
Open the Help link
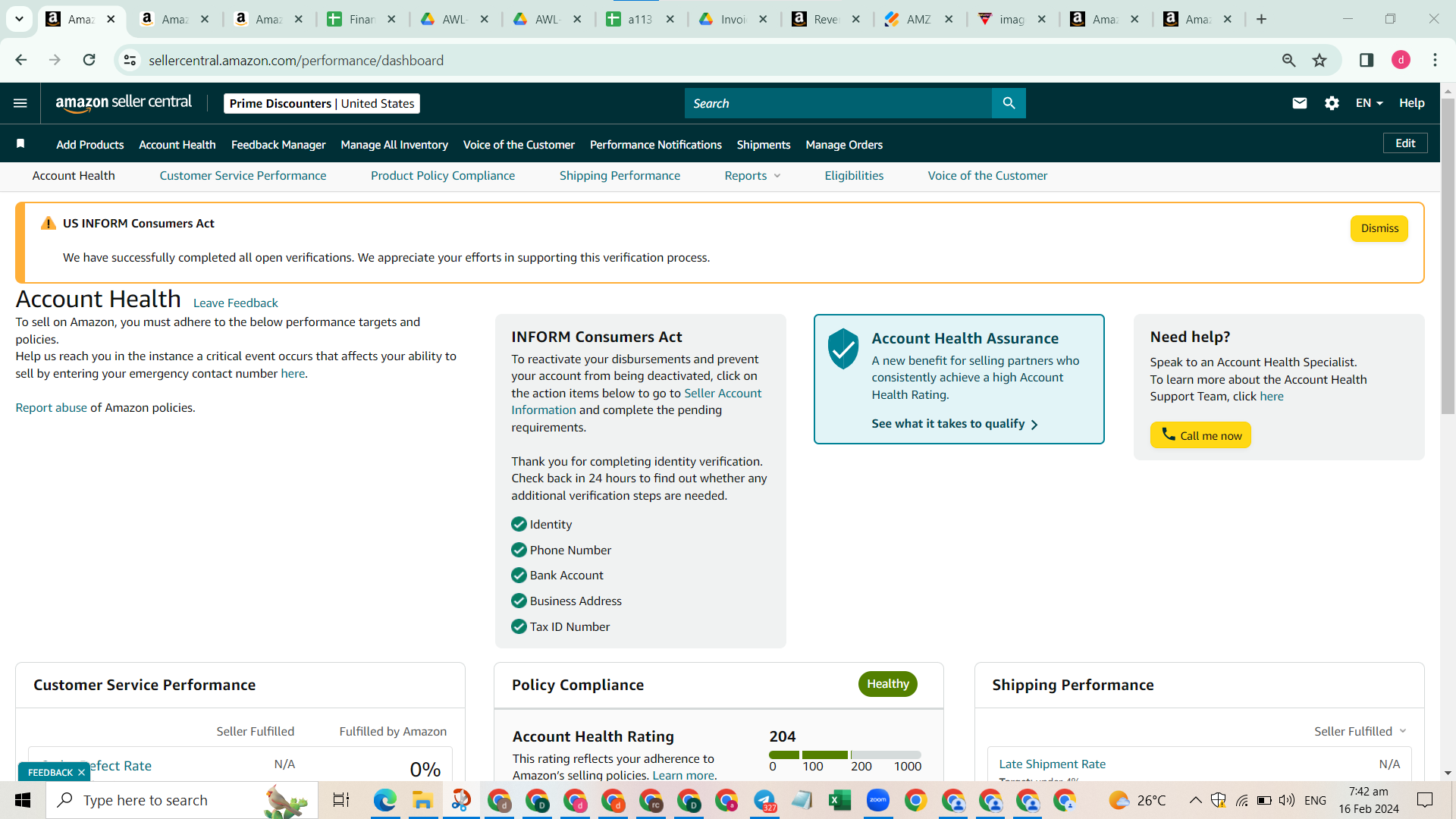tap(1412, 103)
